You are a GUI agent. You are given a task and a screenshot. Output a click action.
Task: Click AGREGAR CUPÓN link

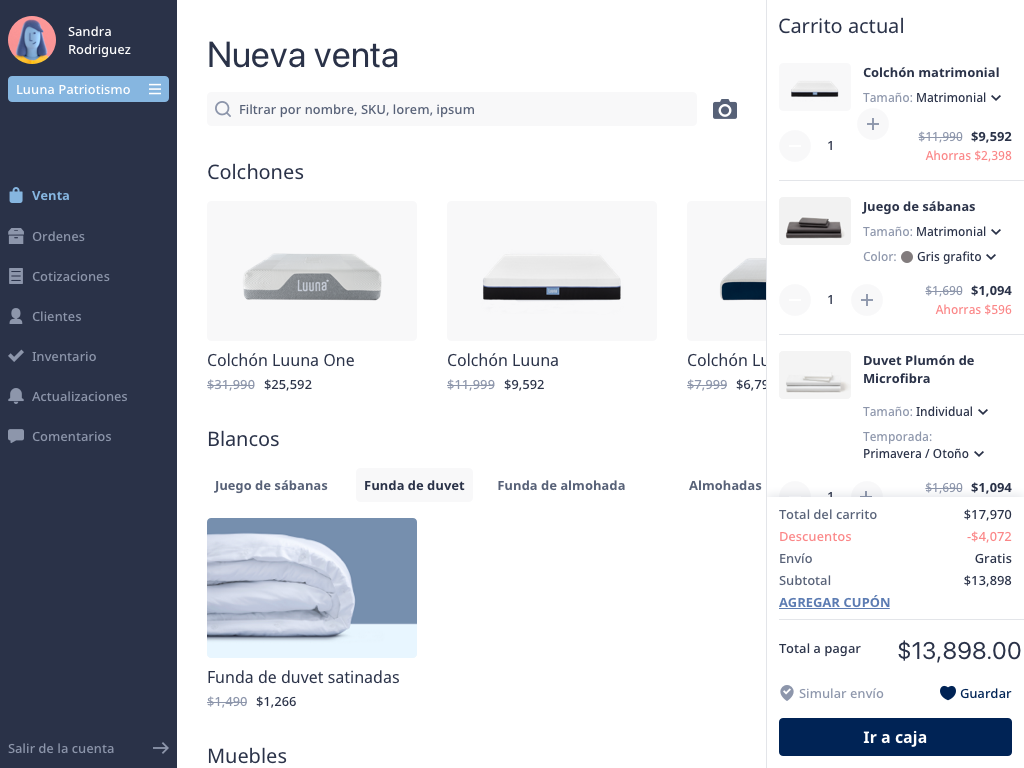[x=834, y=602]
